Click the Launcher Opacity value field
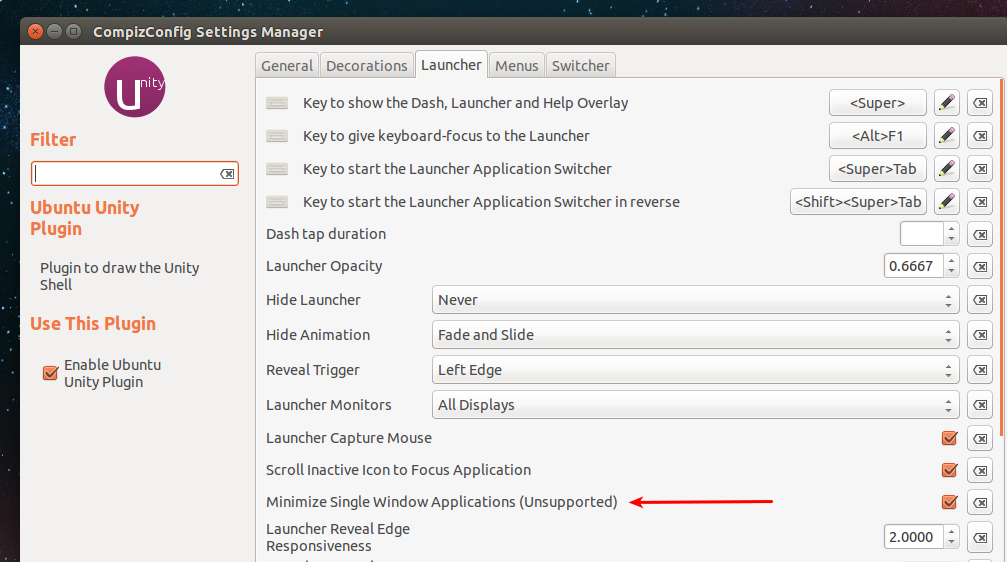Image resolution: width=1007 pixels, height=562 pixels. click(913, 266)
